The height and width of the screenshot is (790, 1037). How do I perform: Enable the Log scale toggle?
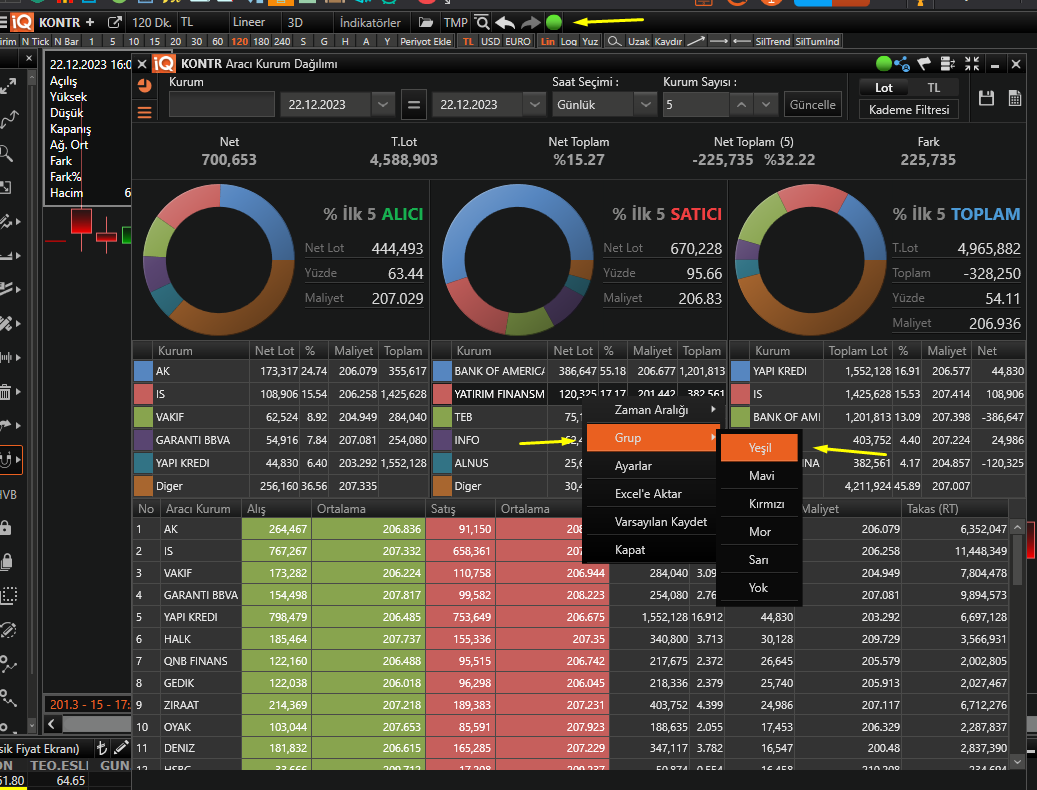click(569, 42)
